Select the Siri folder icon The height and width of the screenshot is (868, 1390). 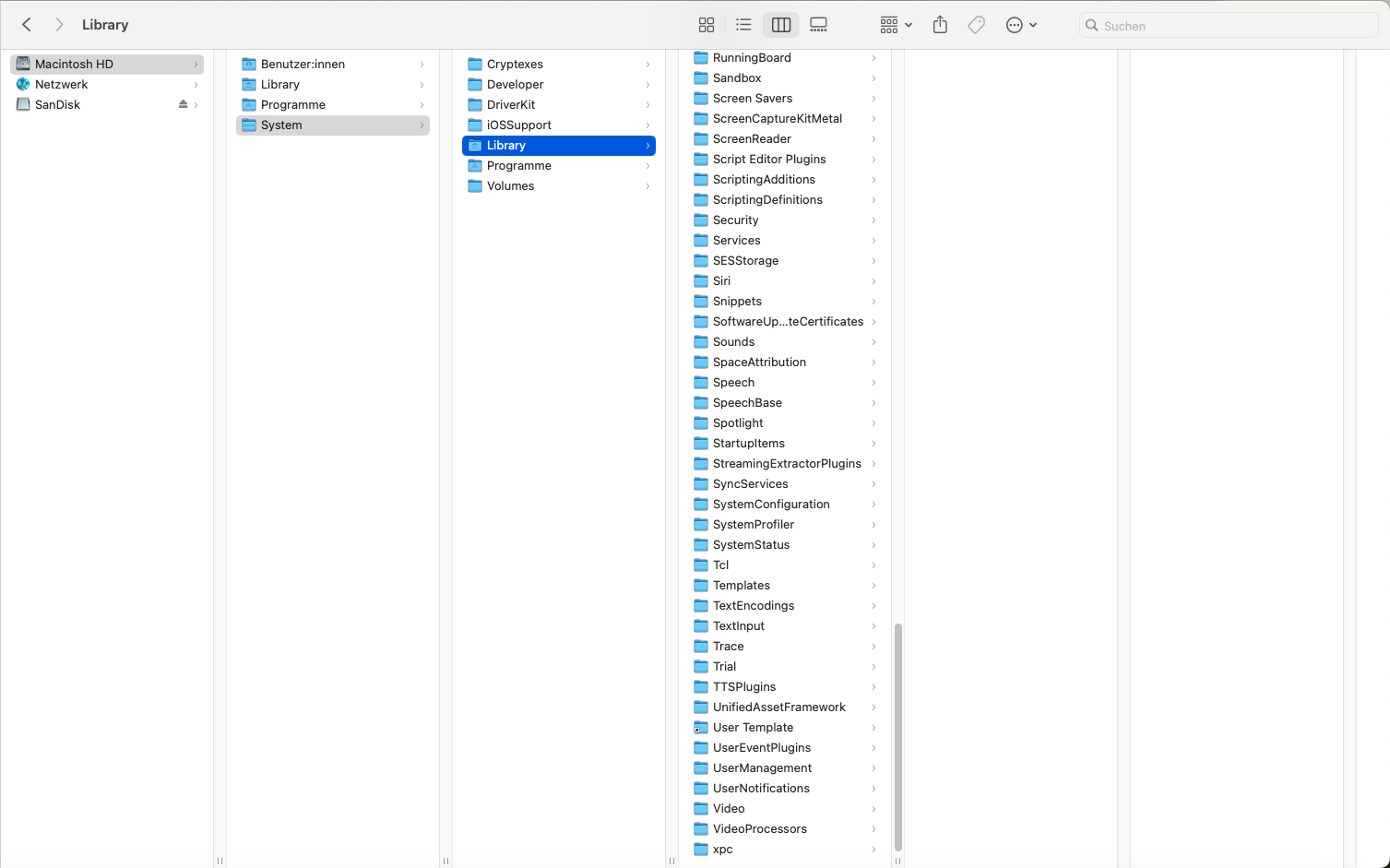pos(701,280)
